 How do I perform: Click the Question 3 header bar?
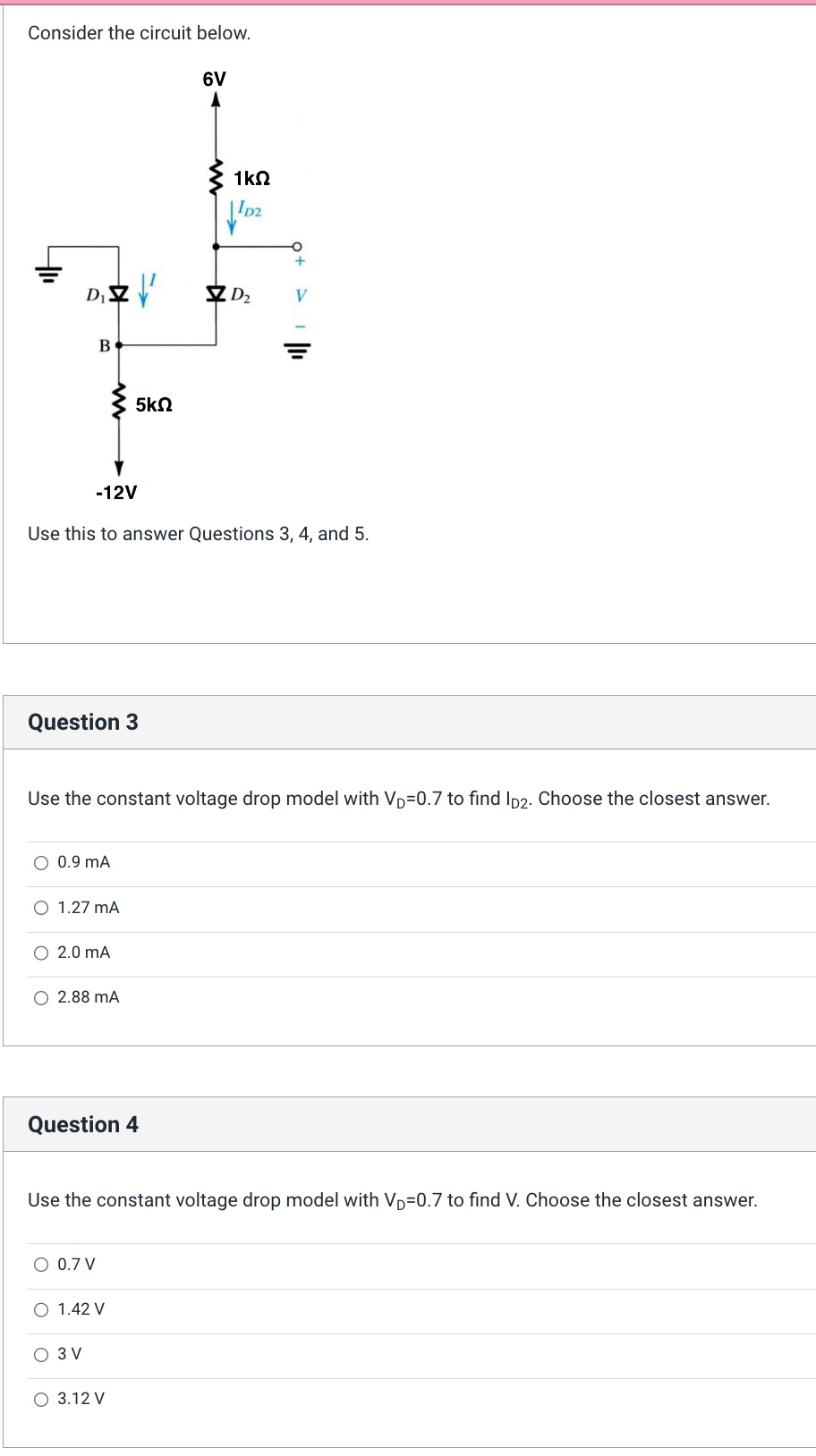click(x=83, y=722)
